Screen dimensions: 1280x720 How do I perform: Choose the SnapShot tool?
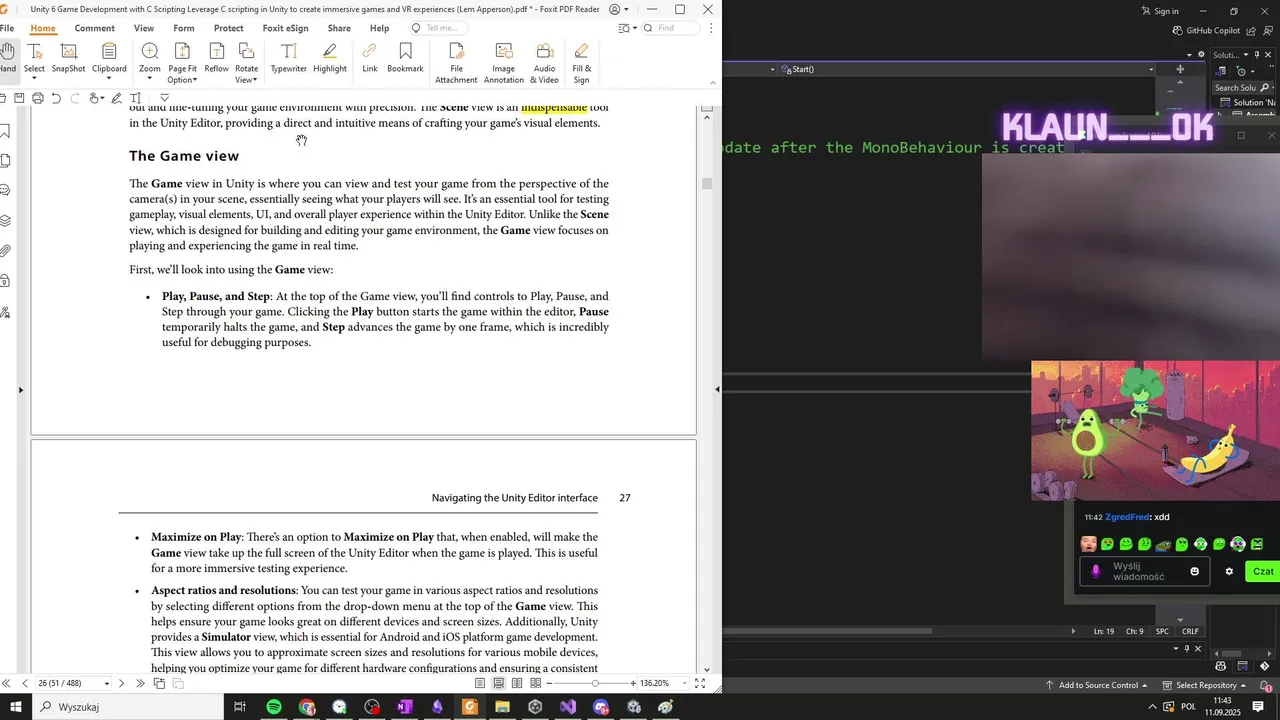[68, 58]
